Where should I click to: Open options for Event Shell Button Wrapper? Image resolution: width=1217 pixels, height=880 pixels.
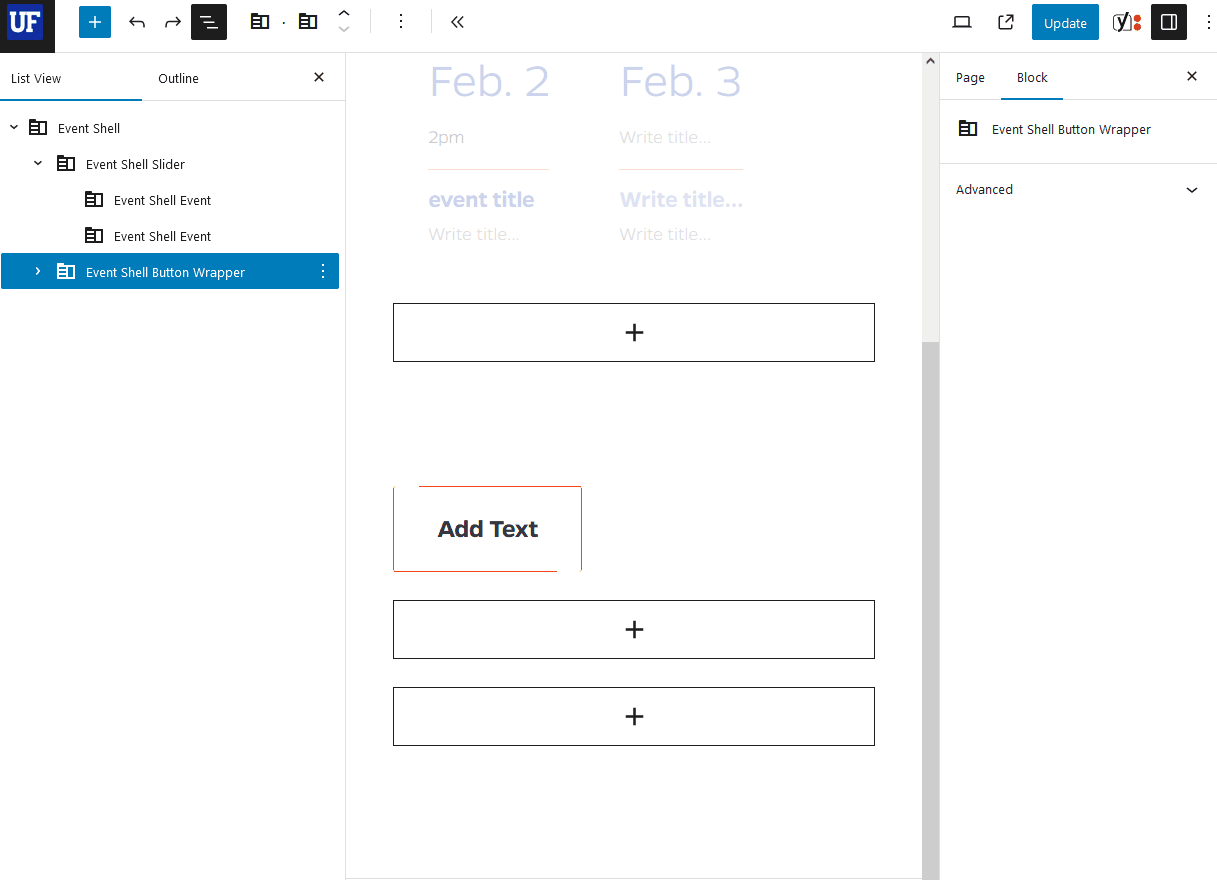click(x=323, y=272)
